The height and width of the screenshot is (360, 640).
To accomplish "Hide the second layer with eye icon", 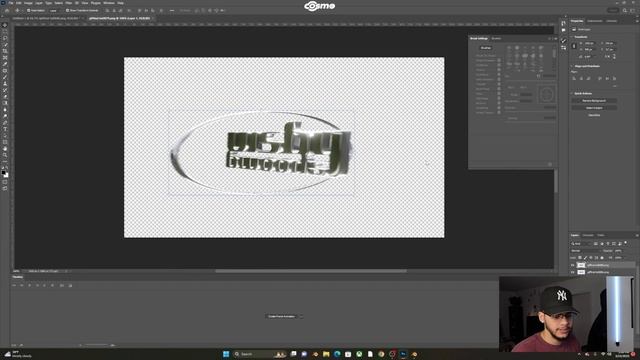I will [x=572, y=272].
